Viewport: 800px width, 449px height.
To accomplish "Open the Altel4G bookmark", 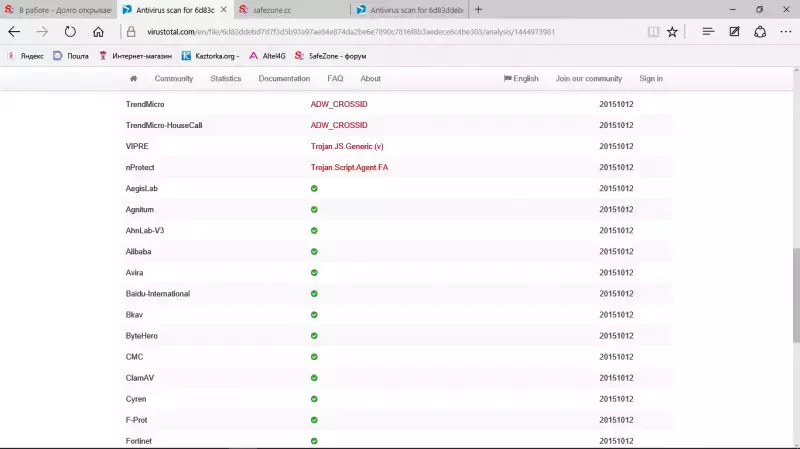I will click(267, 56).
